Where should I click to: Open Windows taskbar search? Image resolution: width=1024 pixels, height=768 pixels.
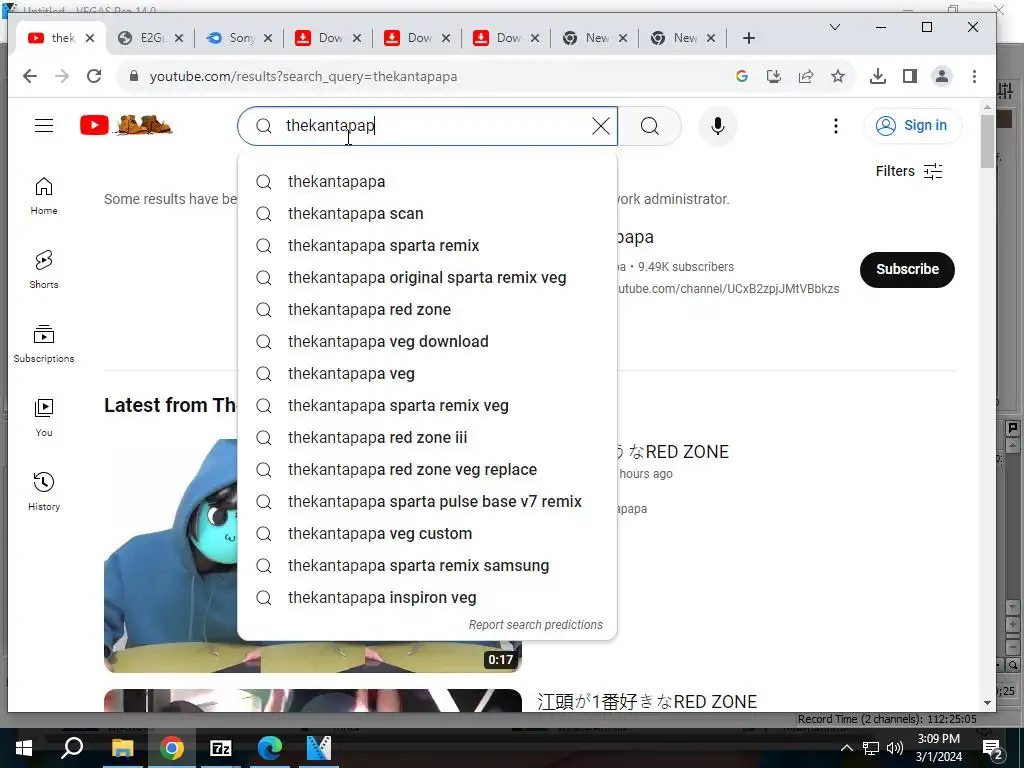[72, 748]
